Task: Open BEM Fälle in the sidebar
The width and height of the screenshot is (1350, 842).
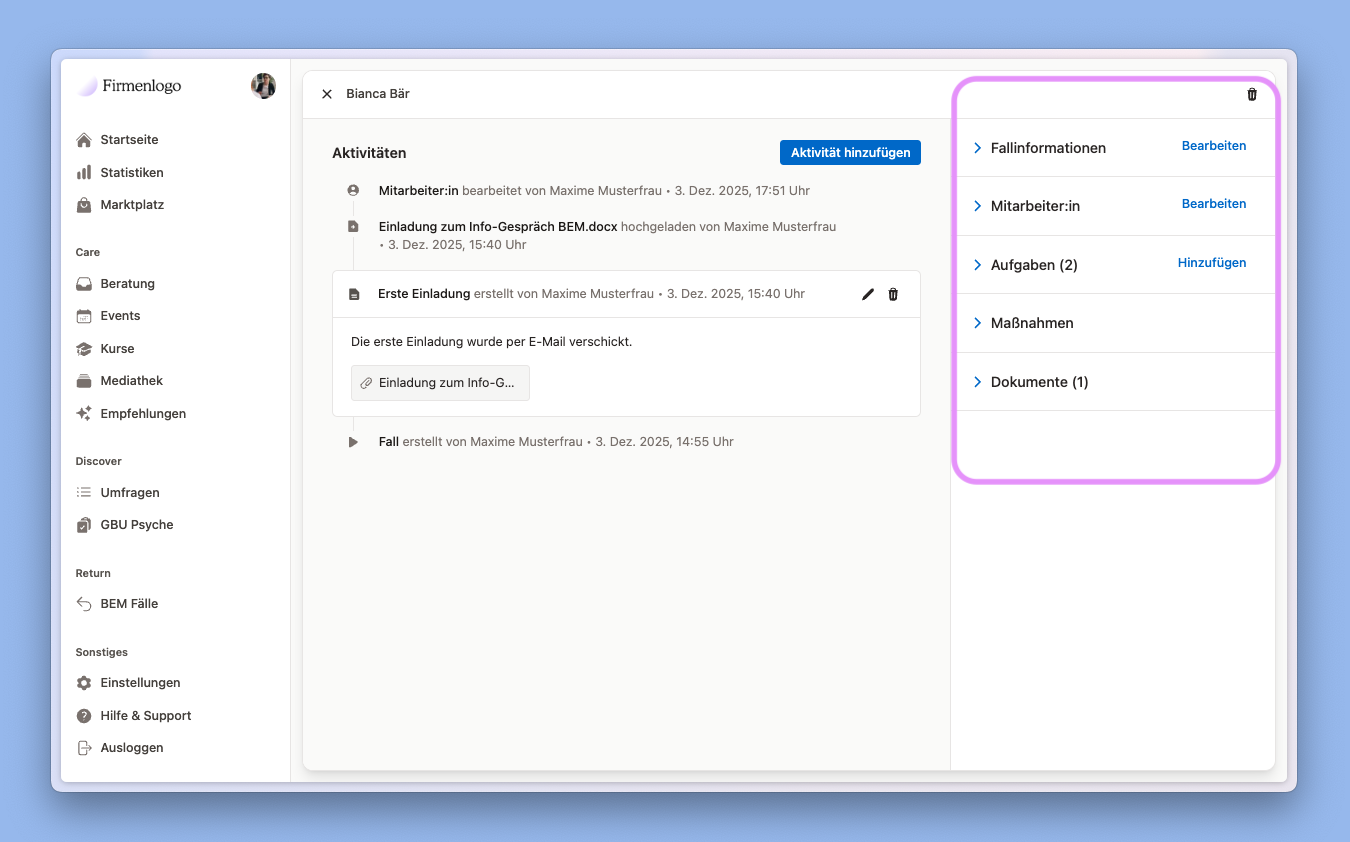Action: coord(129,604)
